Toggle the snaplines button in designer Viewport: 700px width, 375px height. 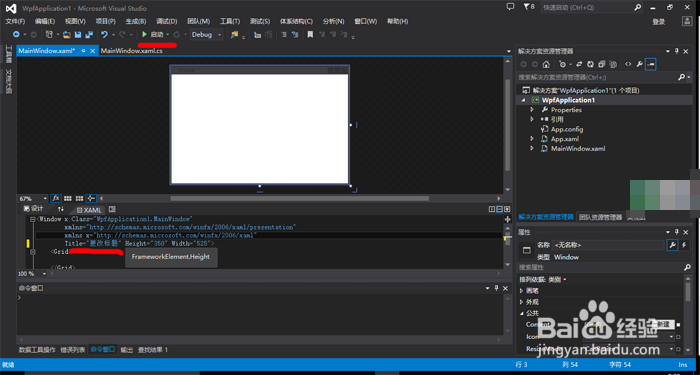coord(91,198)
